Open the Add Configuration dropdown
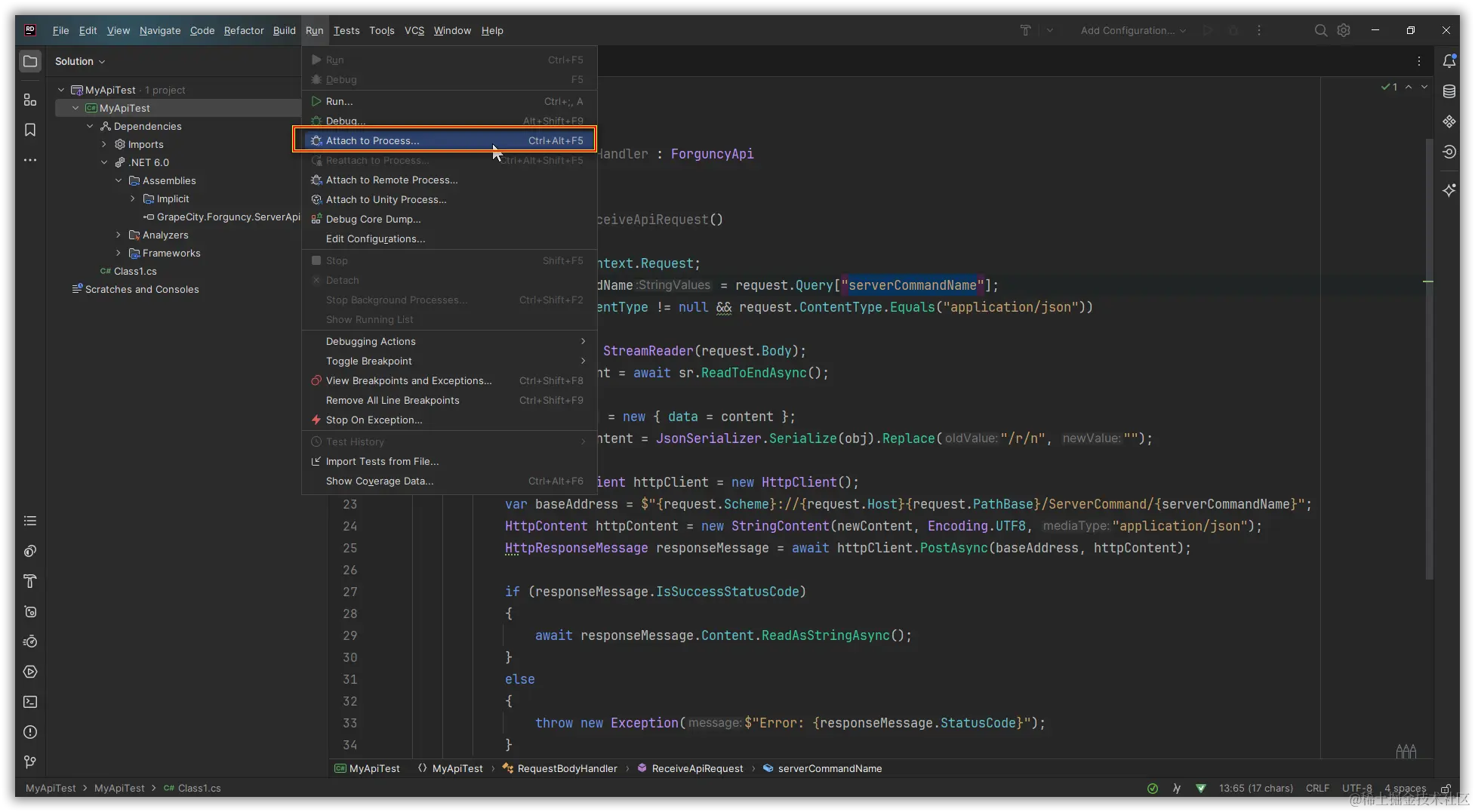 pyautogui.click(x=1132, y=30)
